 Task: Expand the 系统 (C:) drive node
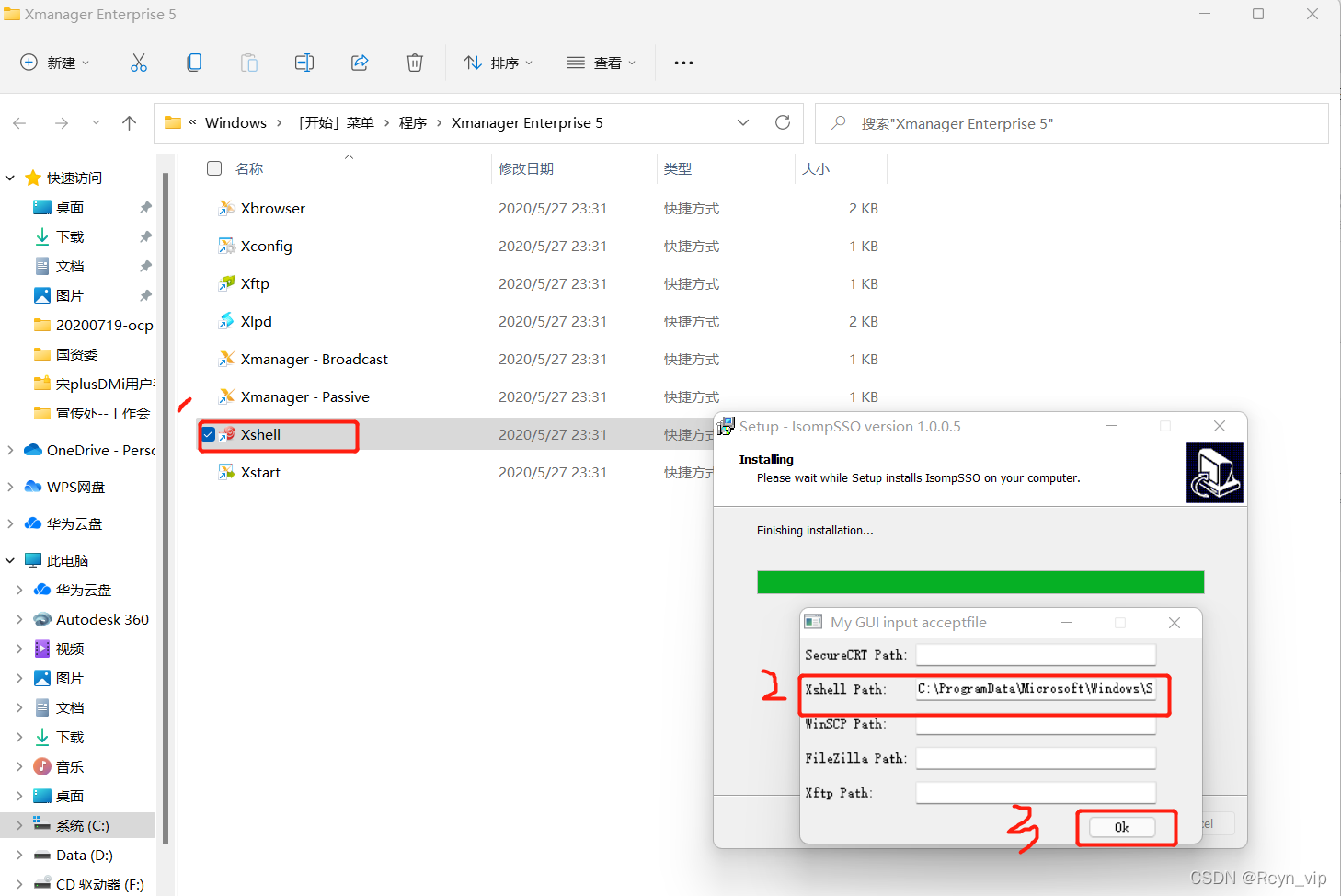[x=19, y=825]
